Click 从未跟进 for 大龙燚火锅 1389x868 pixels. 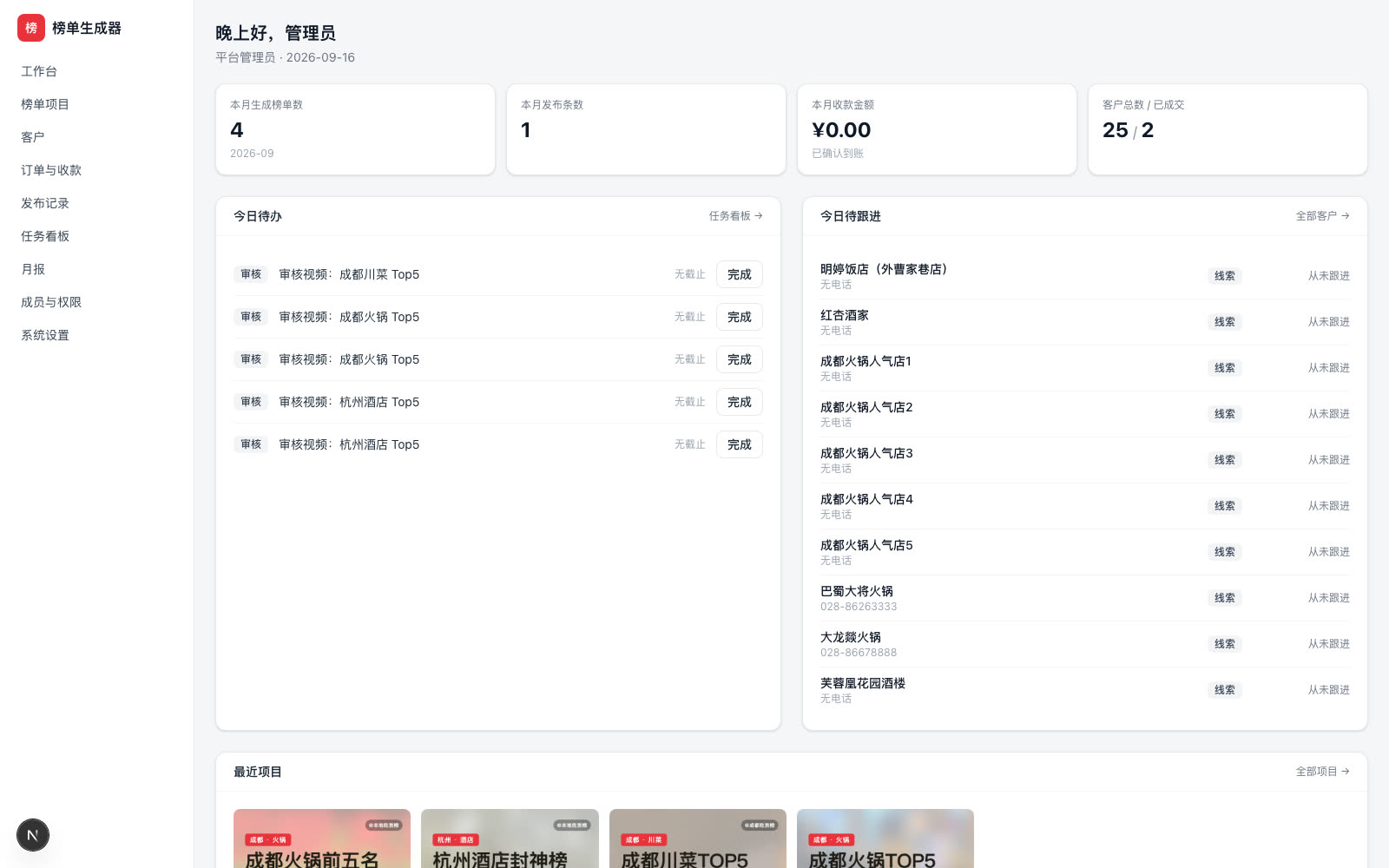[x=1328, y=644]
